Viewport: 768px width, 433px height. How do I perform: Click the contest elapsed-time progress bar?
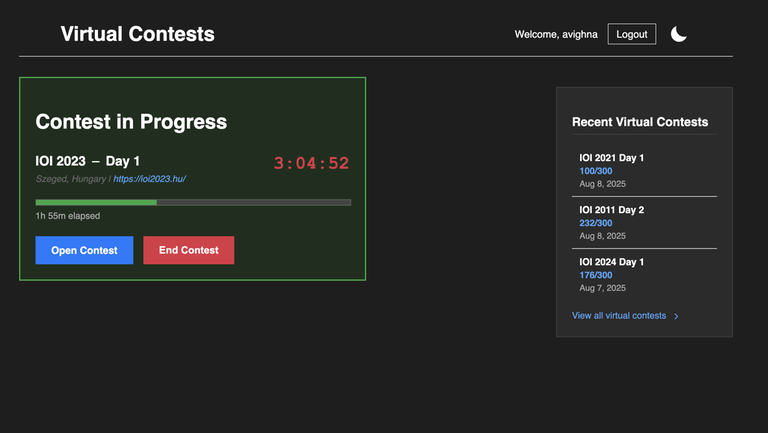click(x=193, y=202)
